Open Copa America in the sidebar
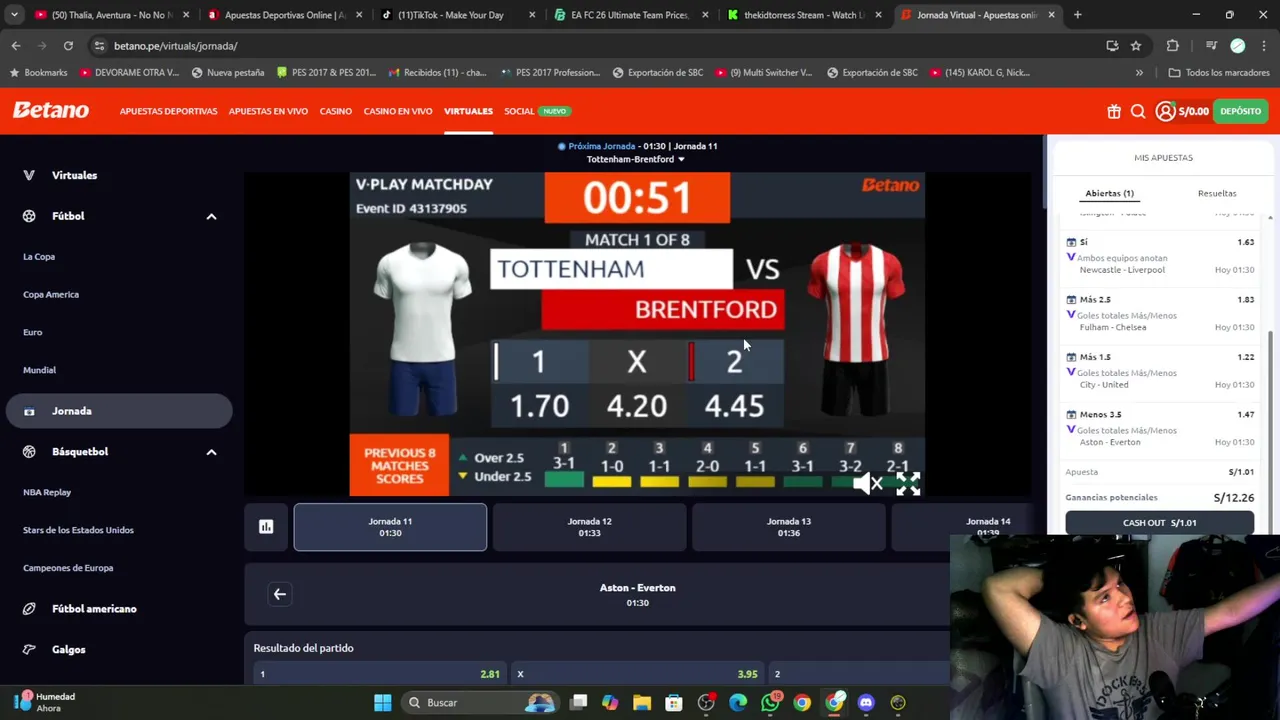This screenshot has height=720, width=1280. click(x=51, y=295)
